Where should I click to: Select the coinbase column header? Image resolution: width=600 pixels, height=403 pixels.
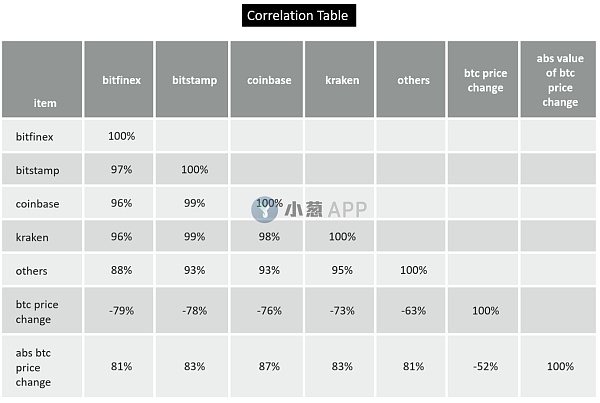(x=267, y=80)
